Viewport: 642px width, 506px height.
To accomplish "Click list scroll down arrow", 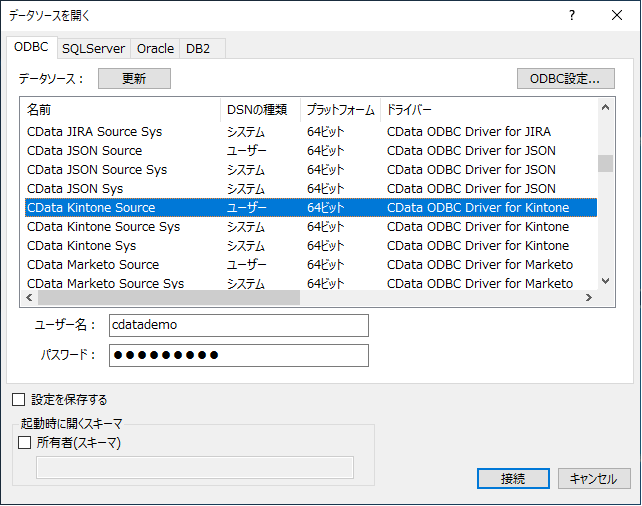I will click(x=605, y=281).
